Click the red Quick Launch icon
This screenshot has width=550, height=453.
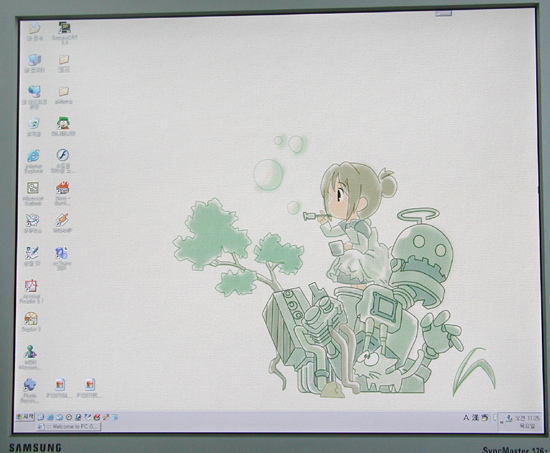97,417
